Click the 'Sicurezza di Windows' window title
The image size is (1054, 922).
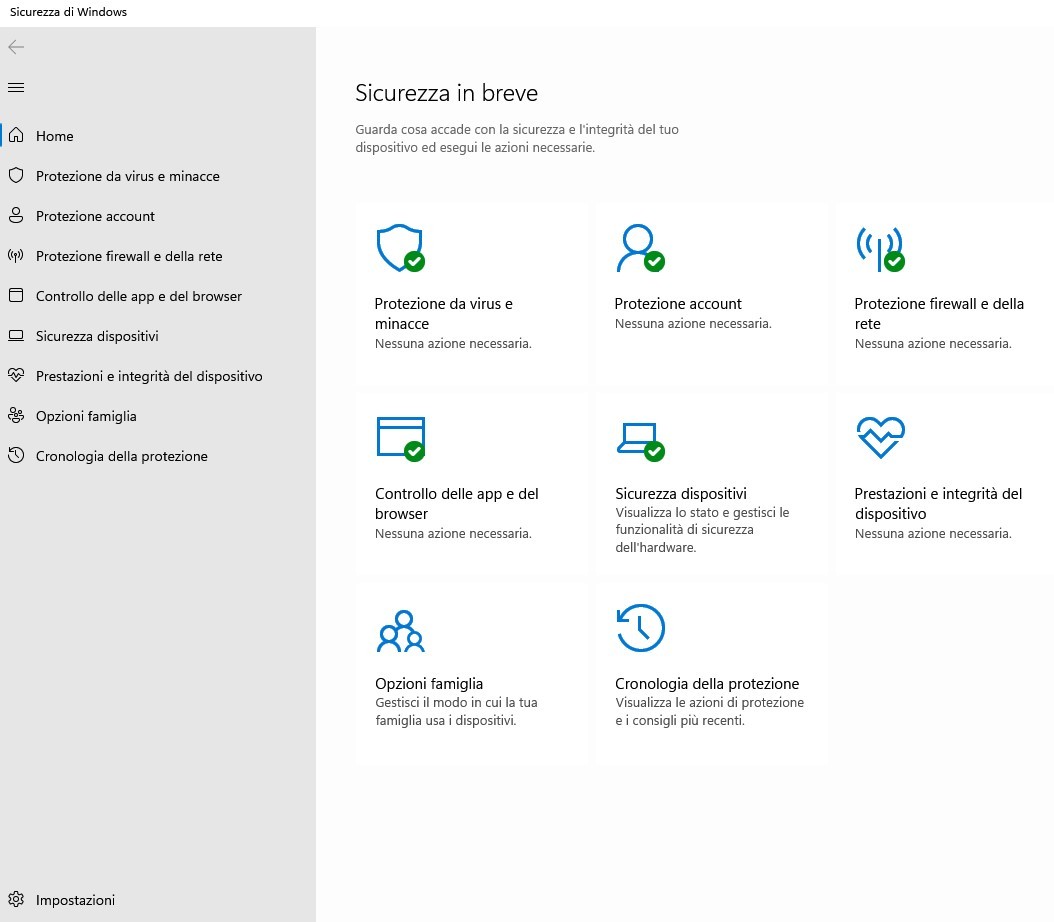[x=69, y=12]
